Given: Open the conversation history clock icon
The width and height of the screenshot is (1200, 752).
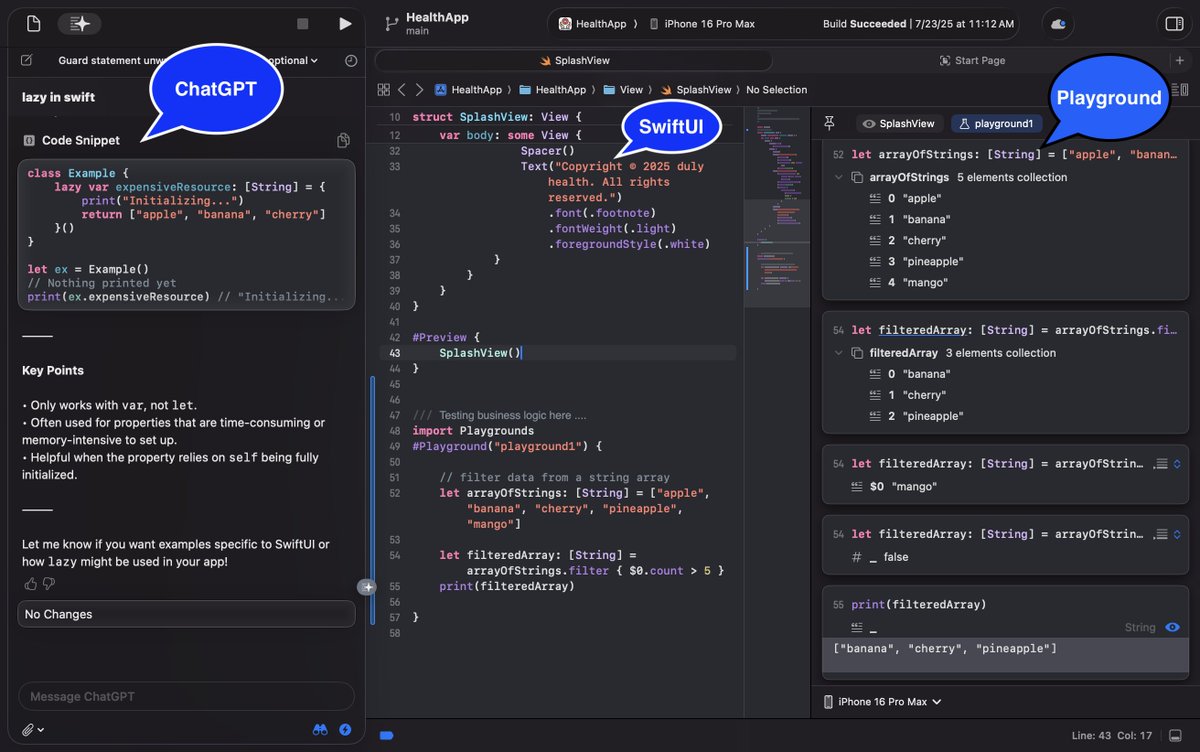Looking at the screenshot, I should [x=350, y=61].
